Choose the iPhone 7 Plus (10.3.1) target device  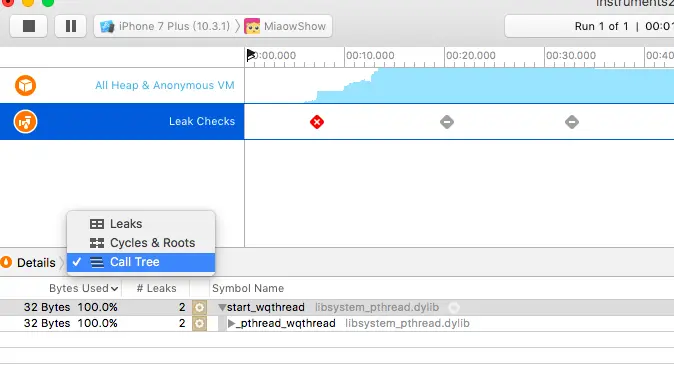(175, 26)
